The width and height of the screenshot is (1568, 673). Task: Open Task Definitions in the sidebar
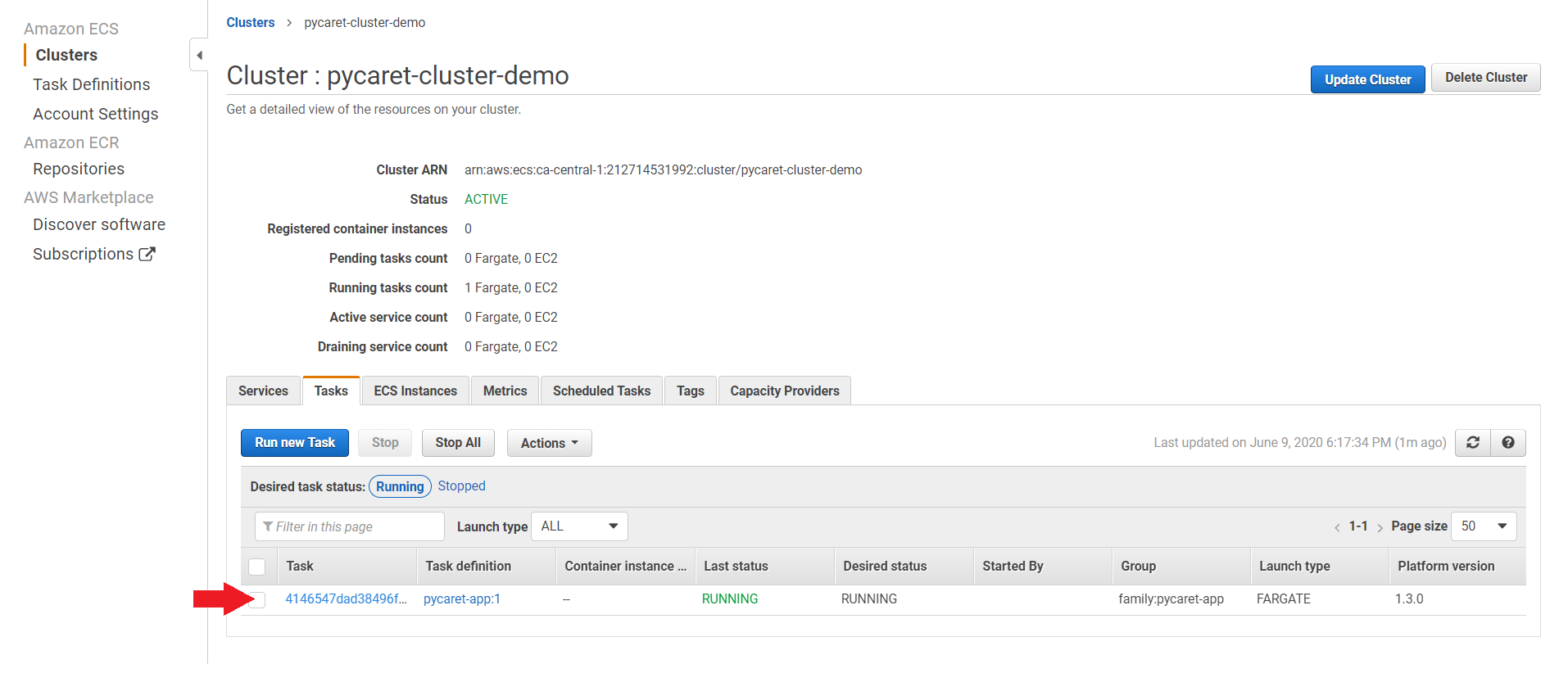[x=92, y=84]
